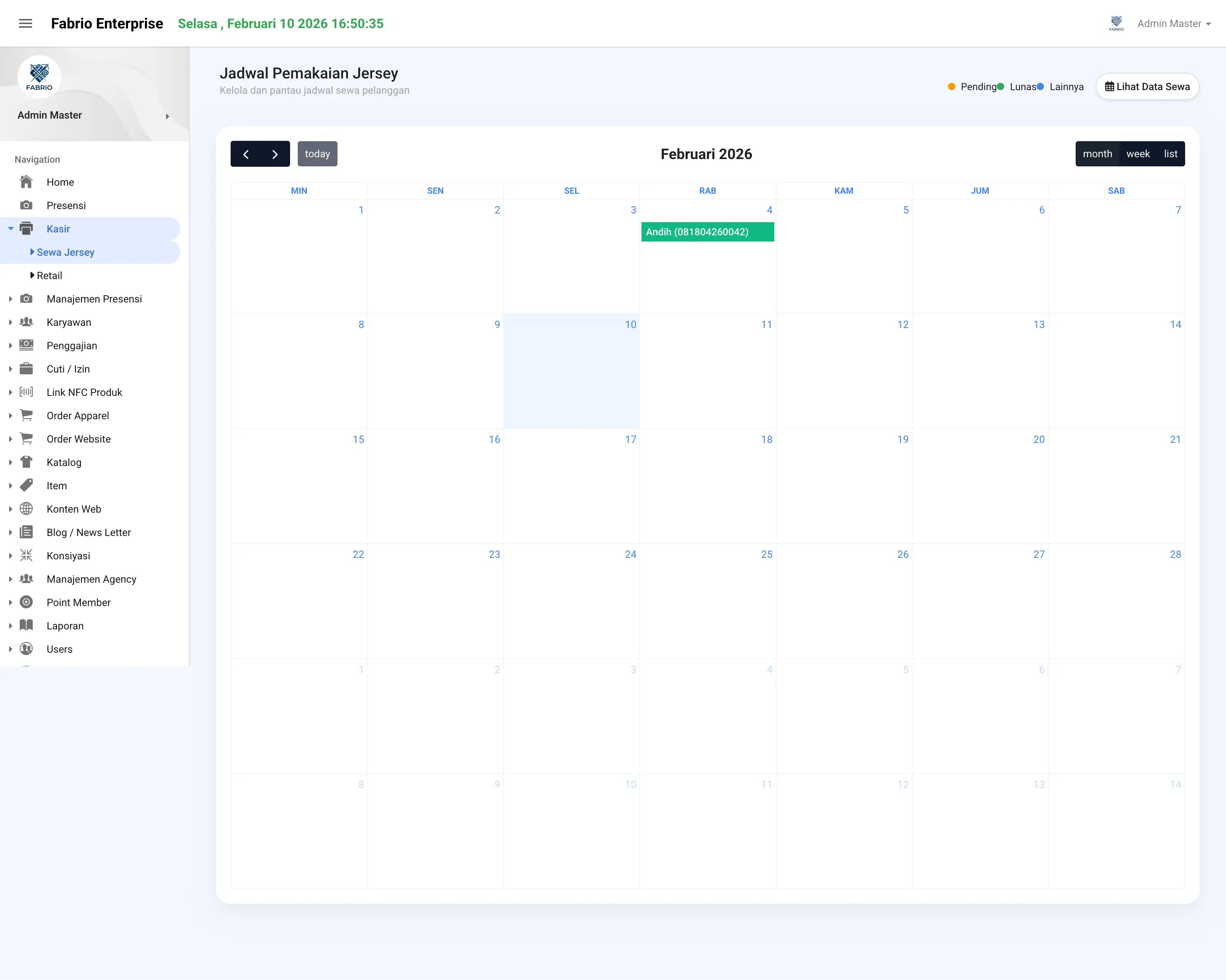This screenshot has width=1226, height=980.
Task: Switch calendar to list view
Action: 1170,154
